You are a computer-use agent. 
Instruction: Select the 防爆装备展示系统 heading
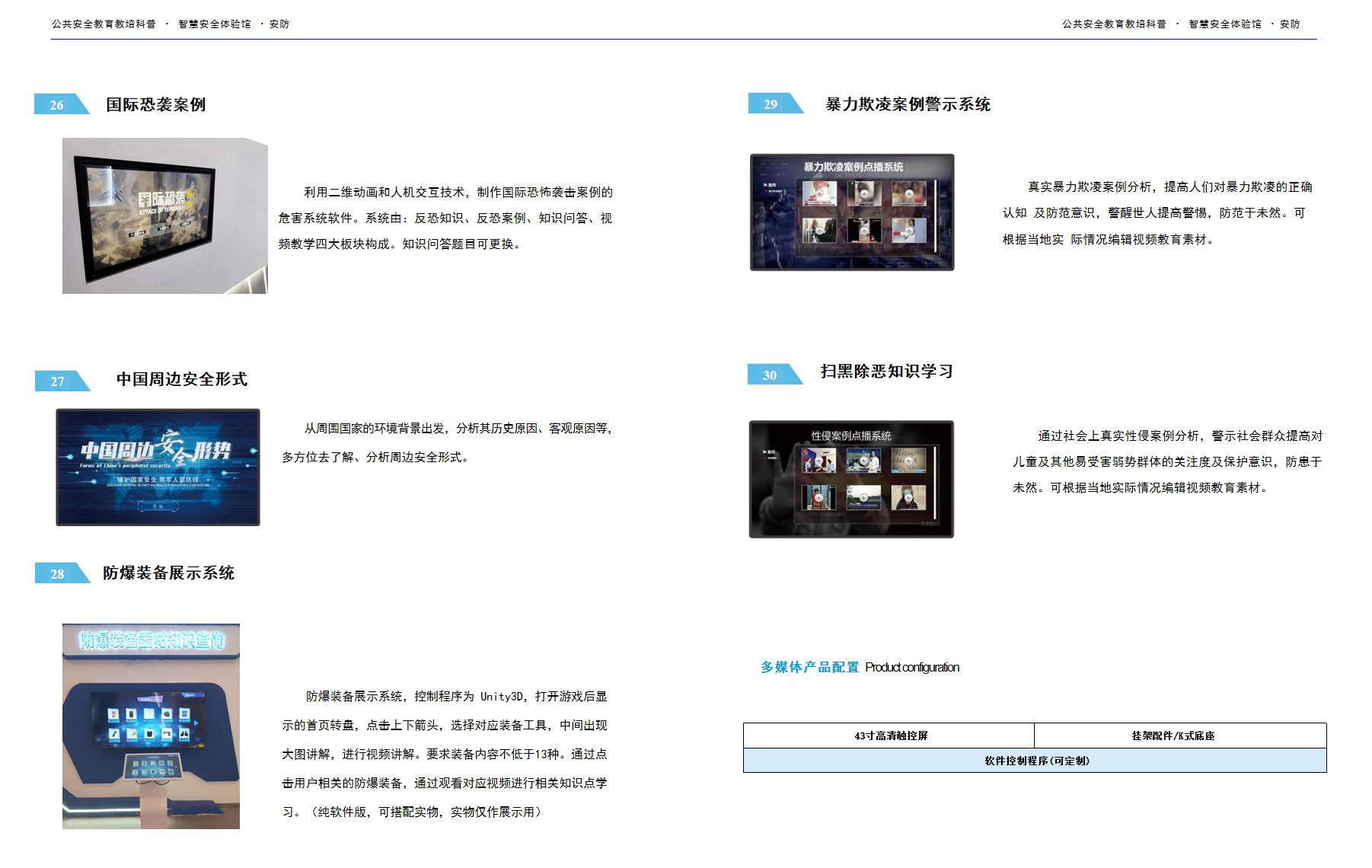pos(168,573)
